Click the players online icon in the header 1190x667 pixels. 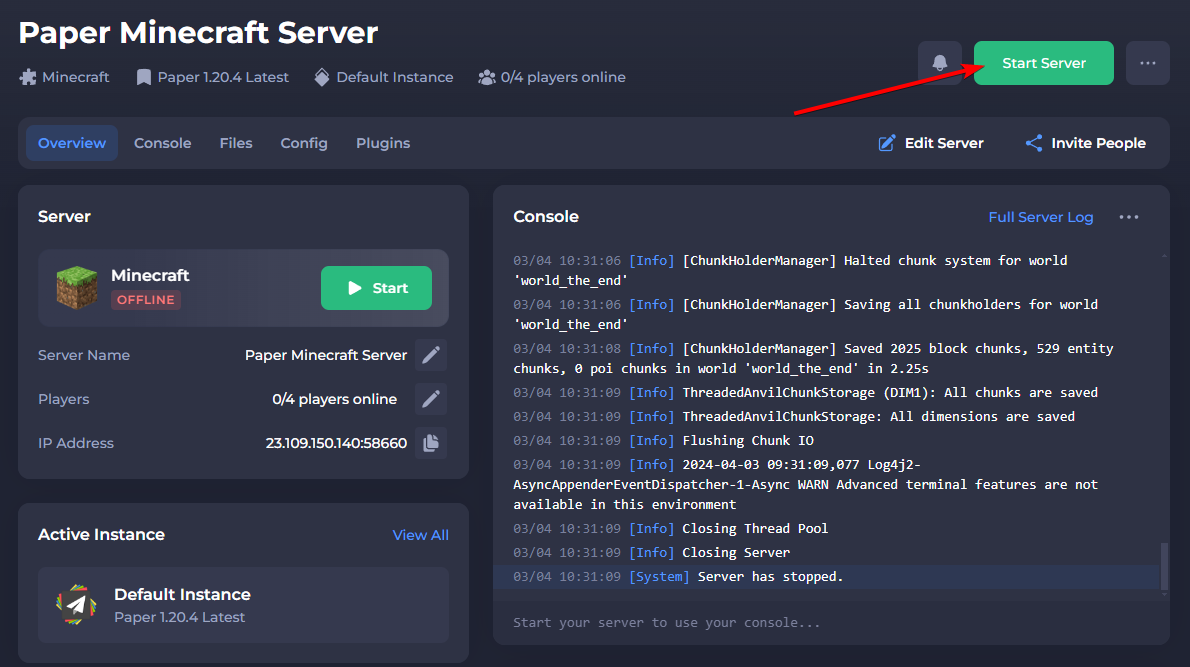[487, 76]
